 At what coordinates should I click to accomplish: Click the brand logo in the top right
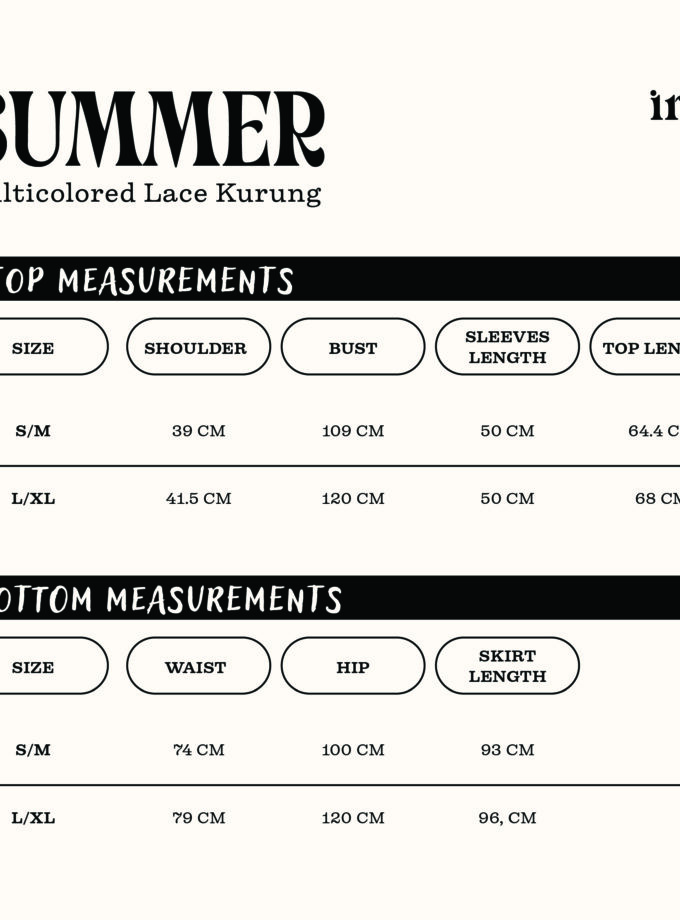click(x=664, y=106)
